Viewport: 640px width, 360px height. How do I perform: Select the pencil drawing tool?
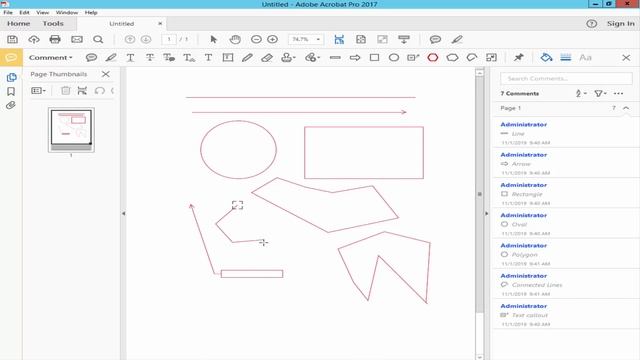click(x=247, y=58)
